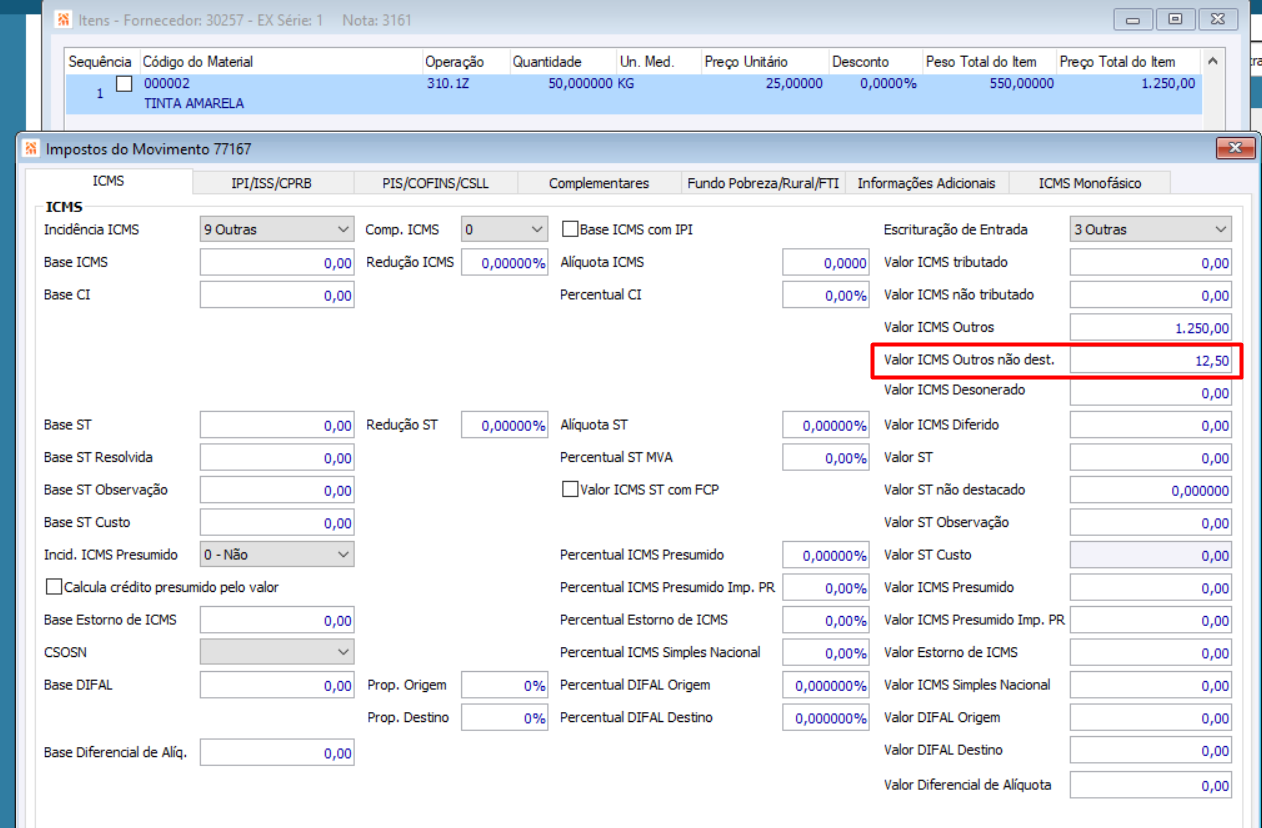Click the Base Diferencial de Alíq. field
The image size is (1262, 828).
277,753
